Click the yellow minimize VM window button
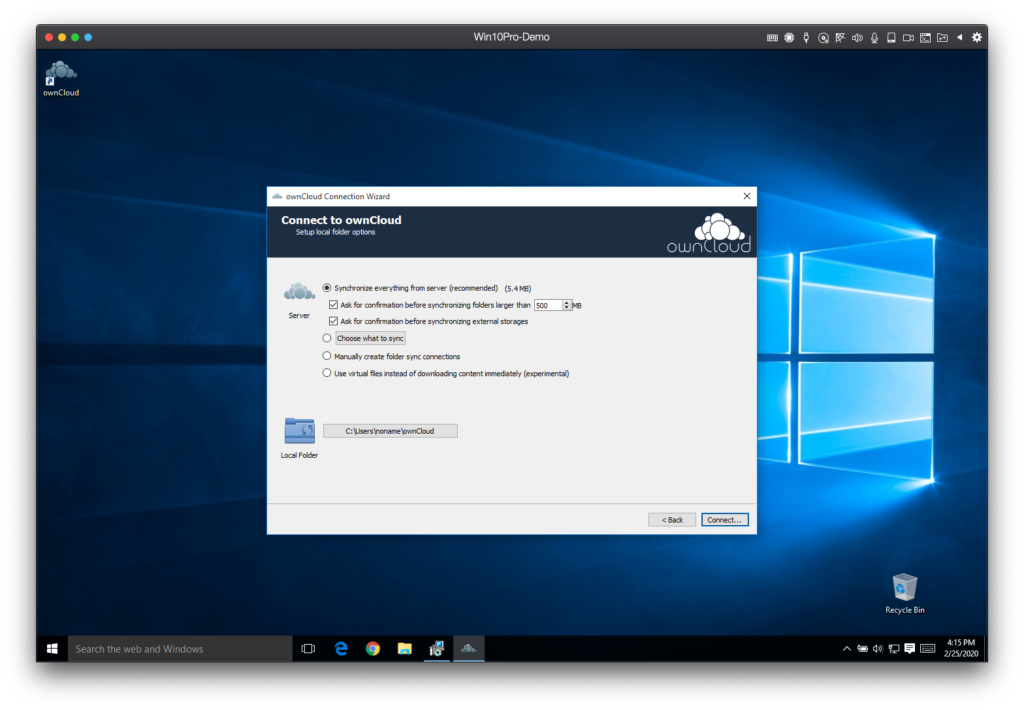Screen dimensions: 1024x710 (62, 37)
